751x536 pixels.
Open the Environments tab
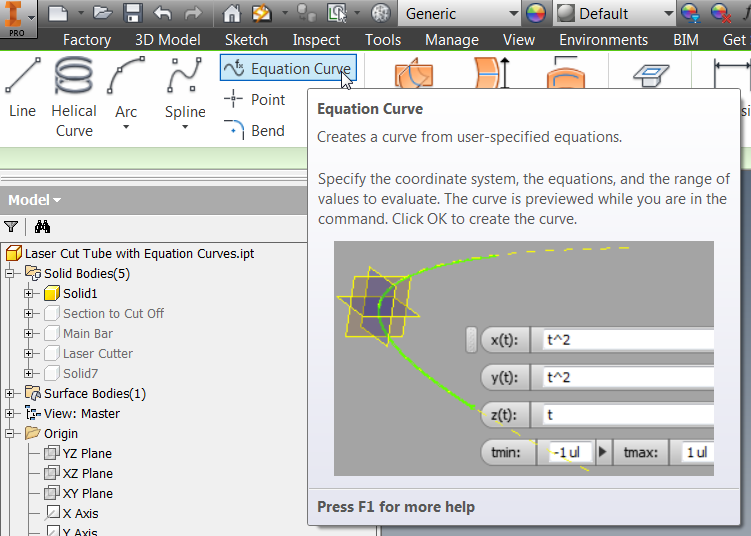point(603,40)
